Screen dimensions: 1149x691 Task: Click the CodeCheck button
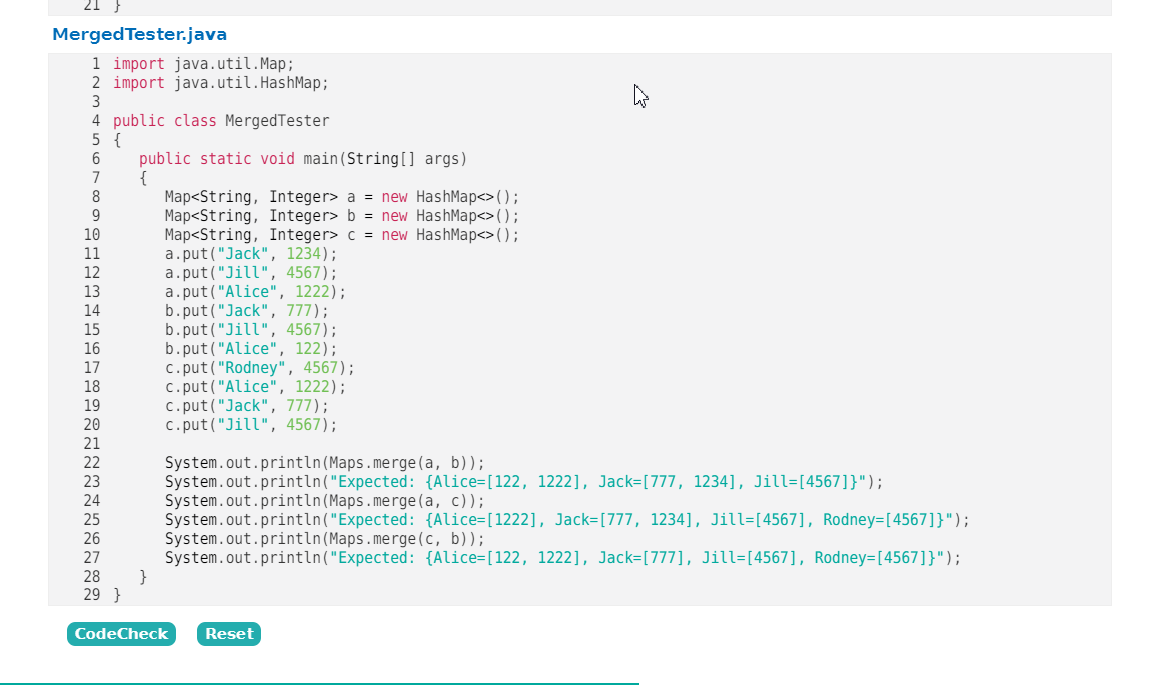(121, 633)
